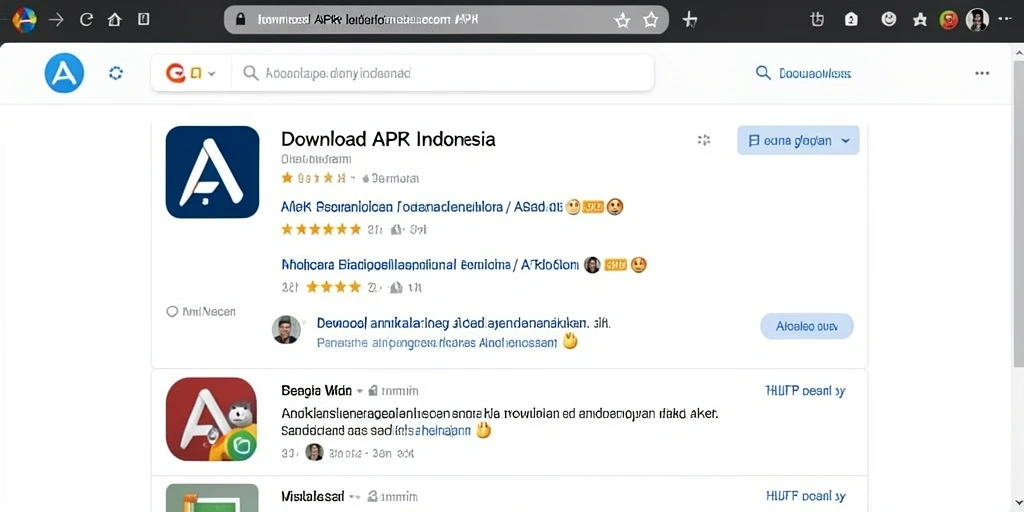Click the five-star rating under AfeK link
Viewport: 1024px width, 512px height.
coord(321,229)
